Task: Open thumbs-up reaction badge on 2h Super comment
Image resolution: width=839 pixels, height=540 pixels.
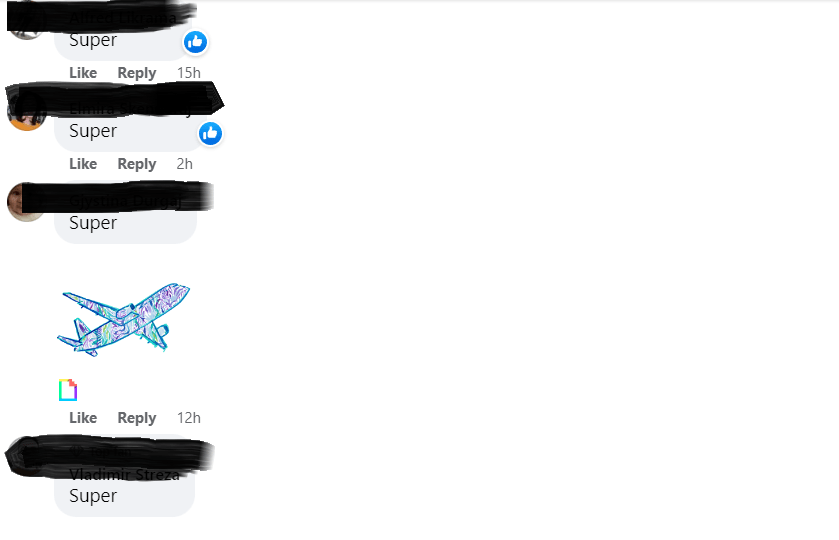Action: point(210,133)
